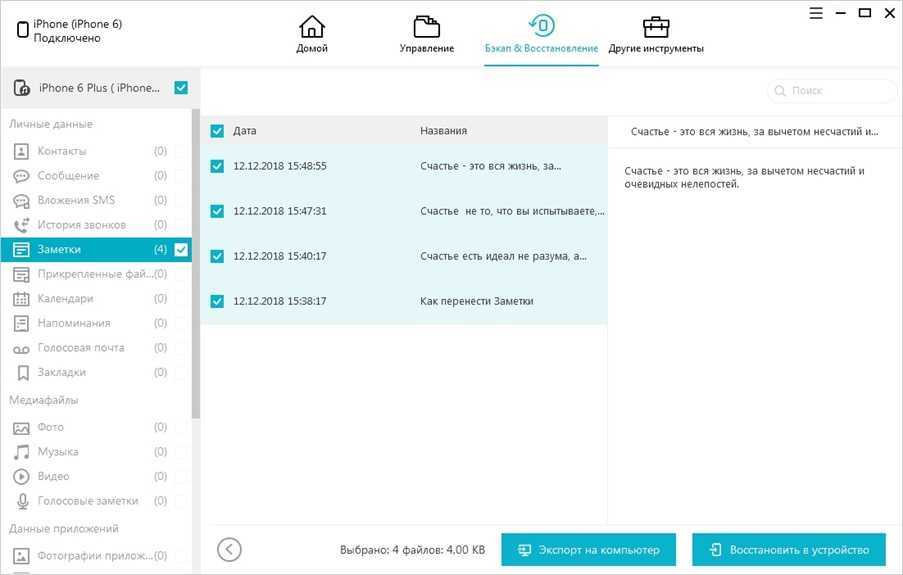
Task: Open the Домой home icon
Action: click(312, 27)
